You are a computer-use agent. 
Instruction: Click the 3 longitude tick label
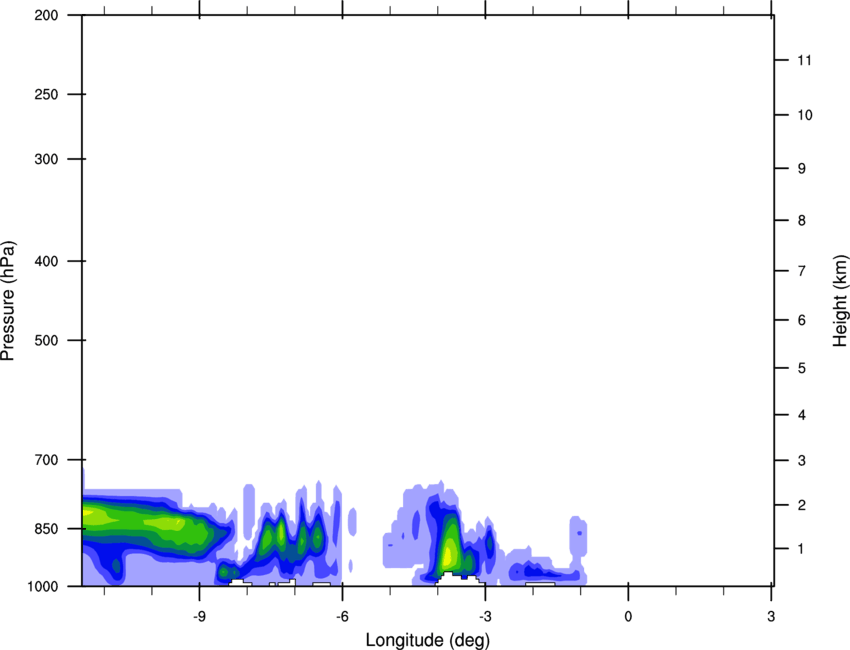(771, 616)
